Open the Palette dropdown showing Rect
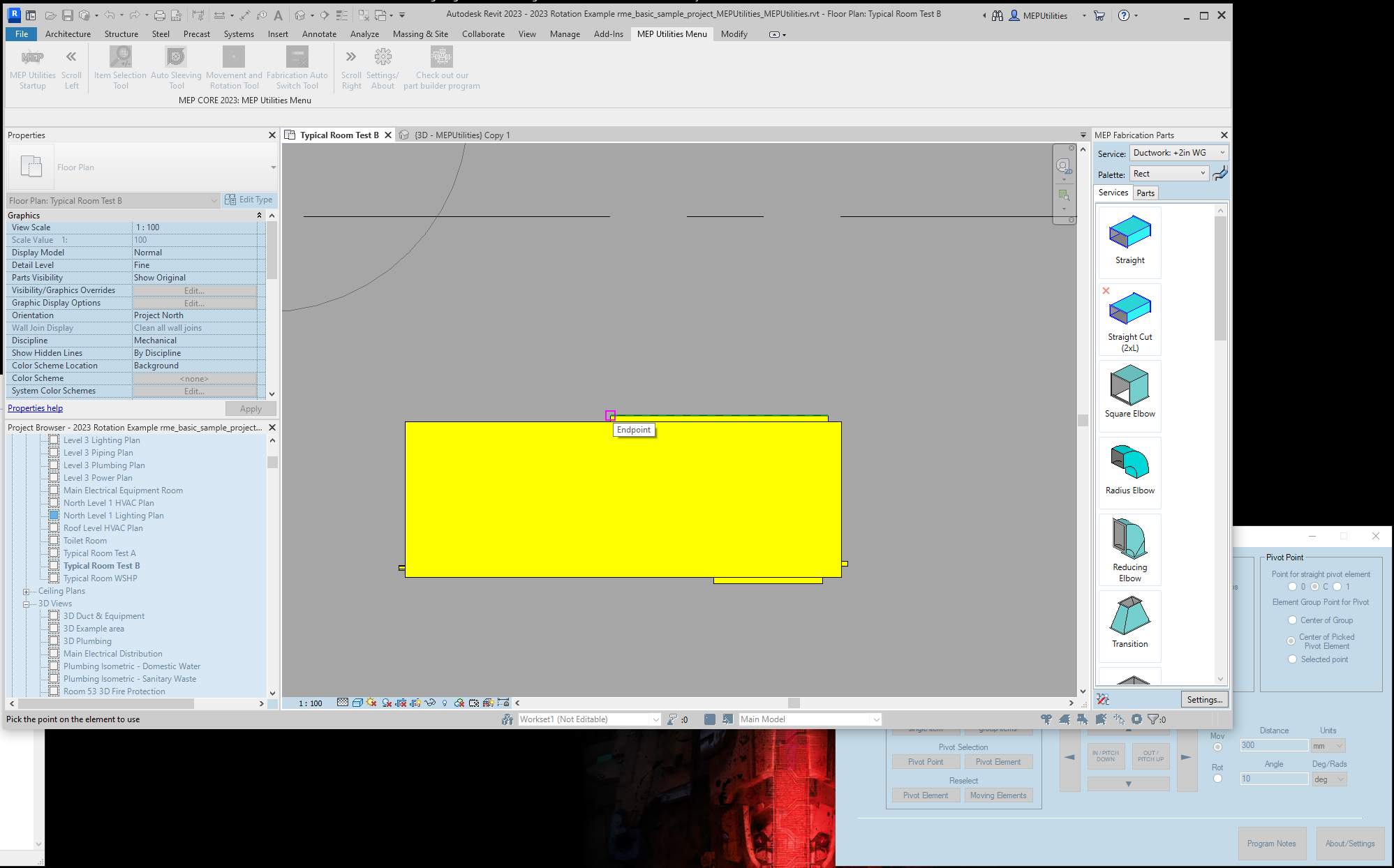 1169,174
